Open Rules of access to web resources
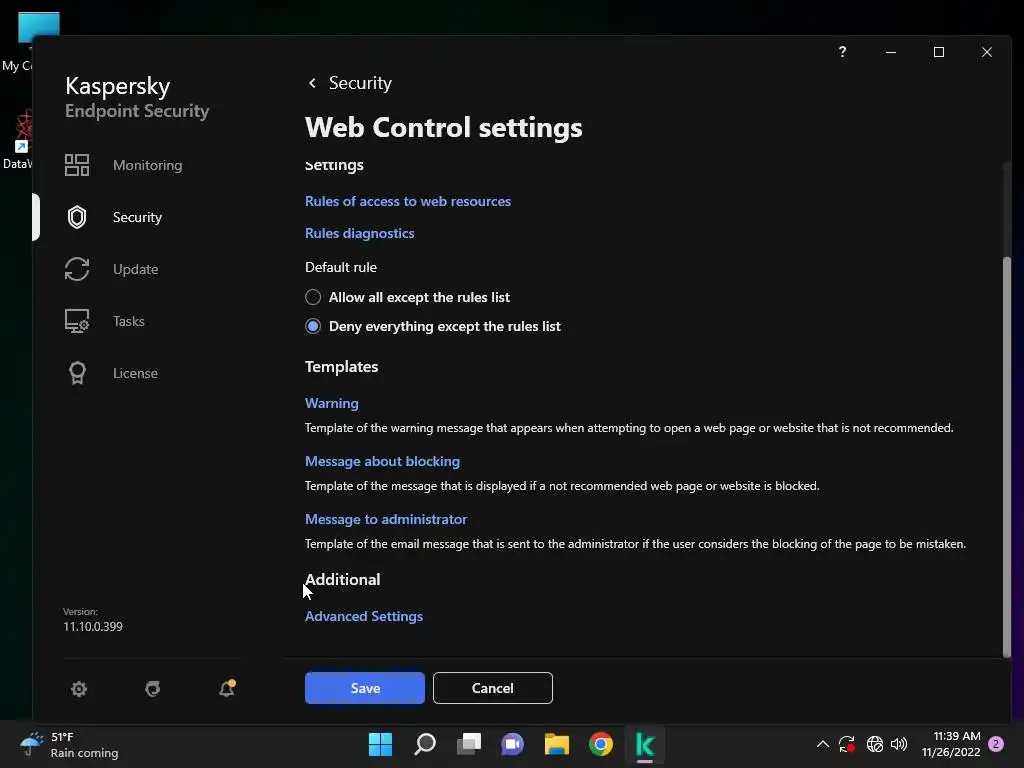The width and height of the screenshot is (1024, 768). pos(408,201)
